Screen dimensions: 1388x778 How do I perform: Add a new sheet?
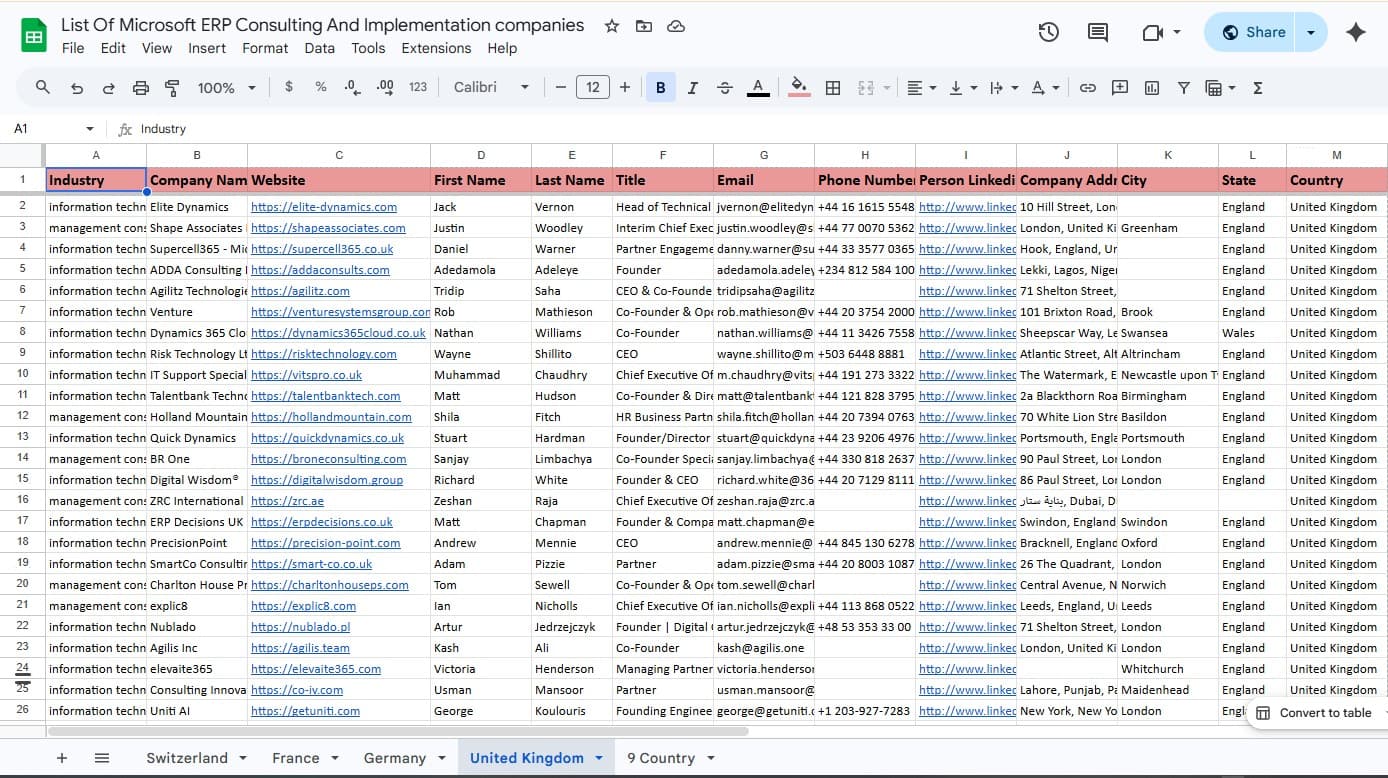[62, 758]
